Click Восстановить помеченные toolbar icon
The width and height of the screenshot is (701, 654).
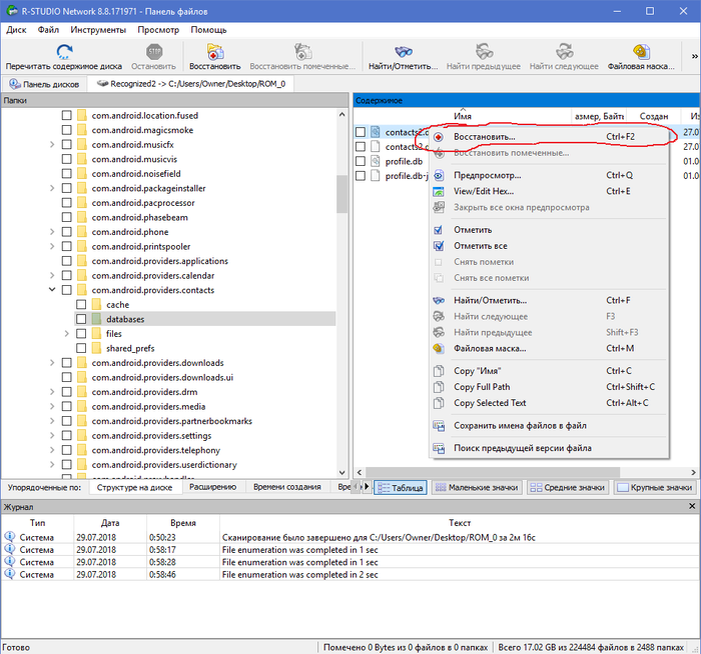click(303, 52)
